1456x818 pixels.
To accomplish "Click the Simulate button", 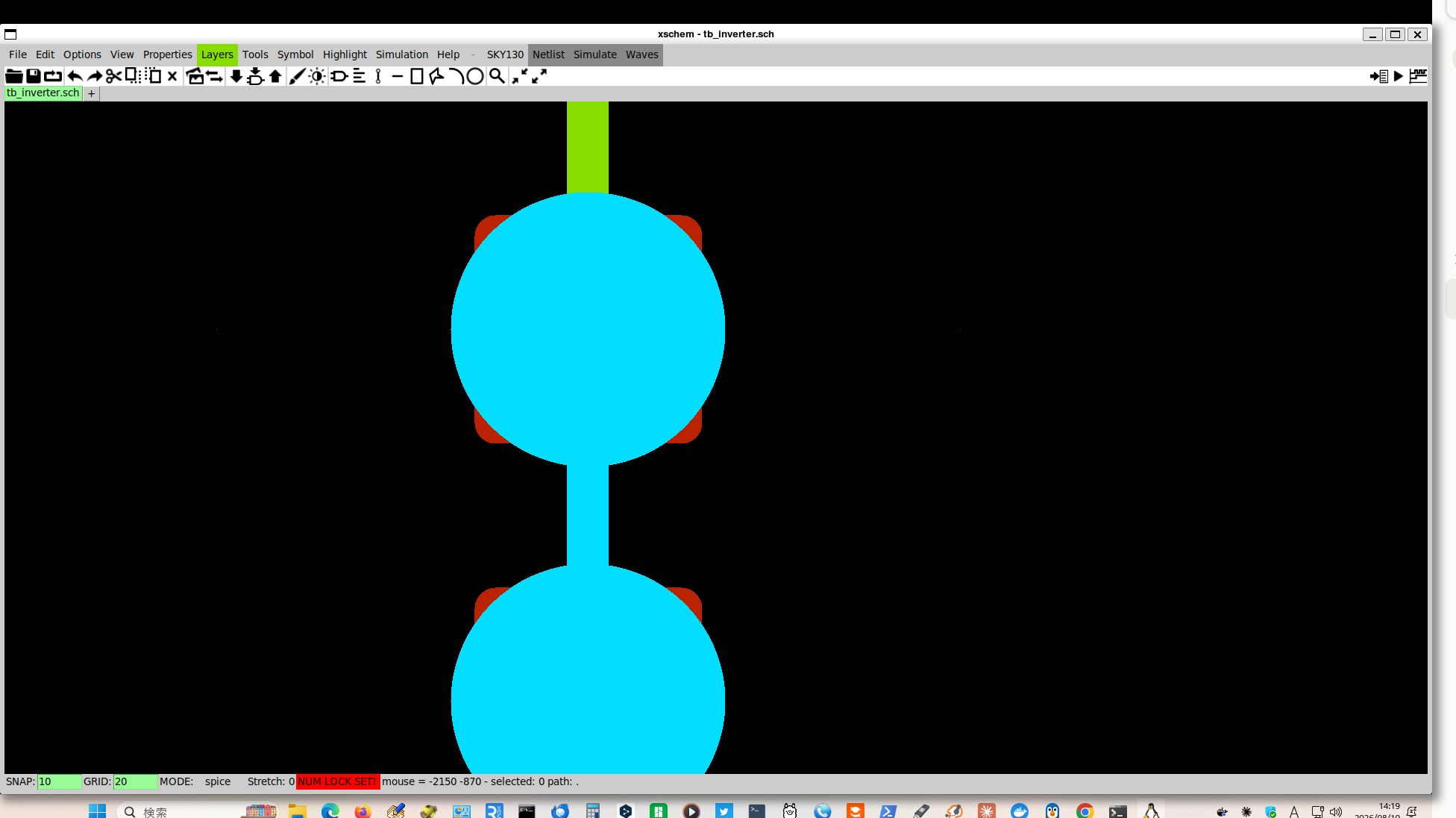I will pos(595,54).
